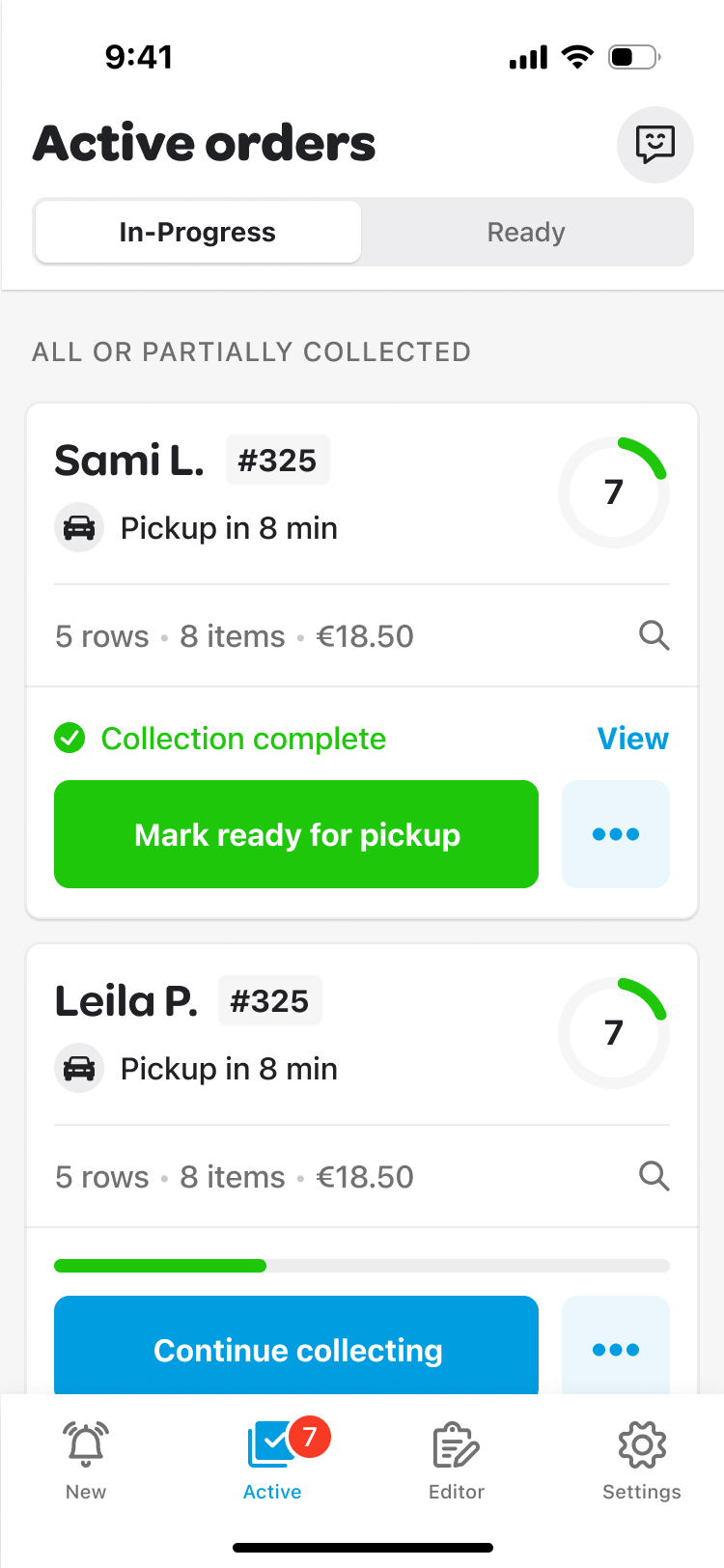This screenshot has height=1568, width=724.
Task: Tap the green Collection complete checkmark
Action: tap(70, 739)
